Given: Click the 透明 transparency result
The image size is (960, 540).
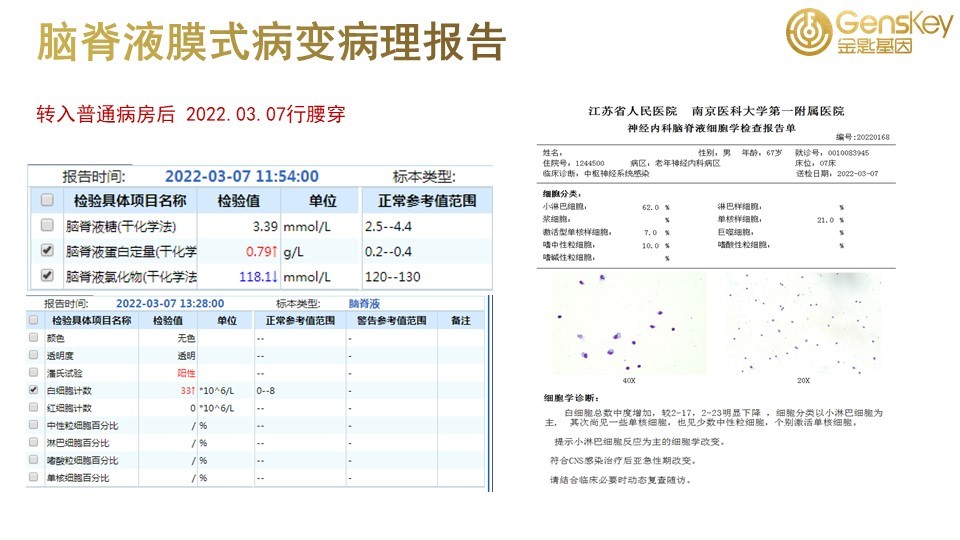Looking at the screenshot, I should 186,356.
